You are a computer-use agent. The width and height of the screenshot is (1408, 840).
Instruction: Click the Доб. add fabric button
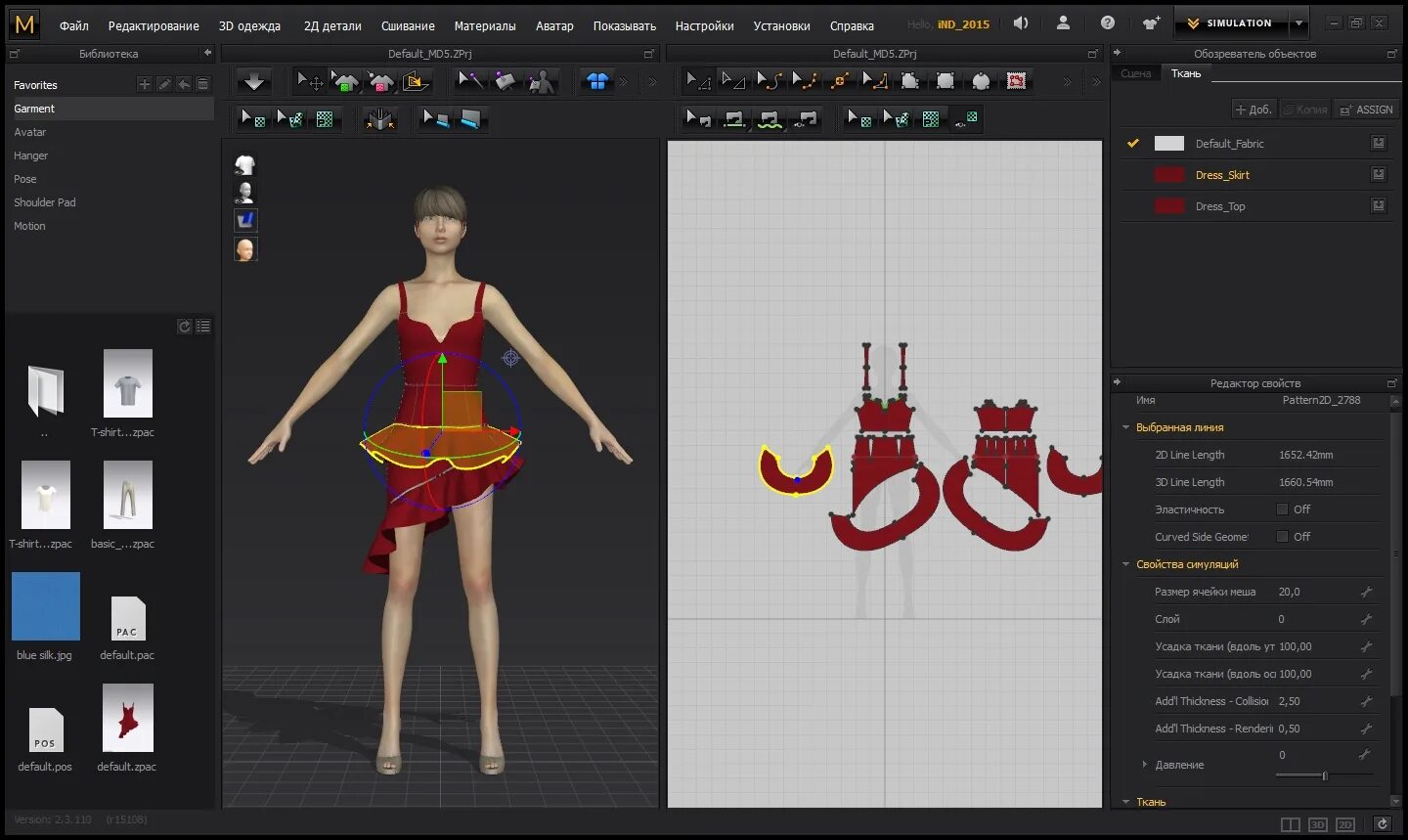pos(1254,110)
